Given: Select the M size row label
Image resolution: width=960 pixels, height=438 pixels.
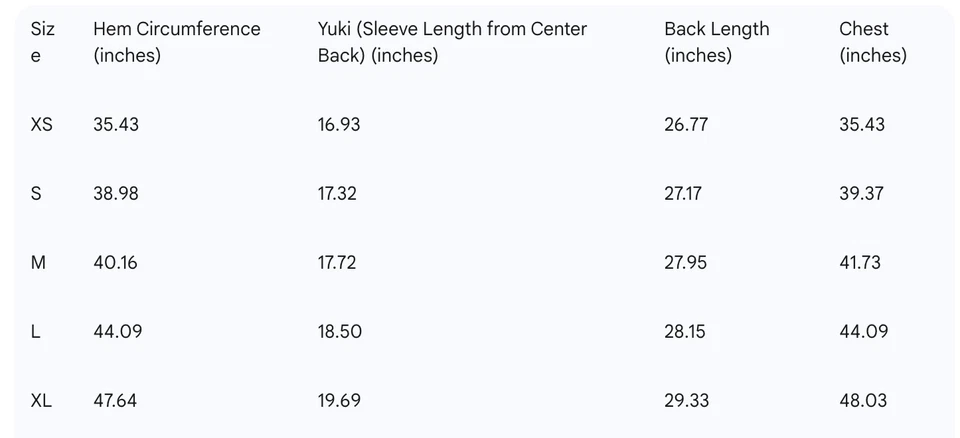Looking at the screenshot, I should click(x=39, y=263).
